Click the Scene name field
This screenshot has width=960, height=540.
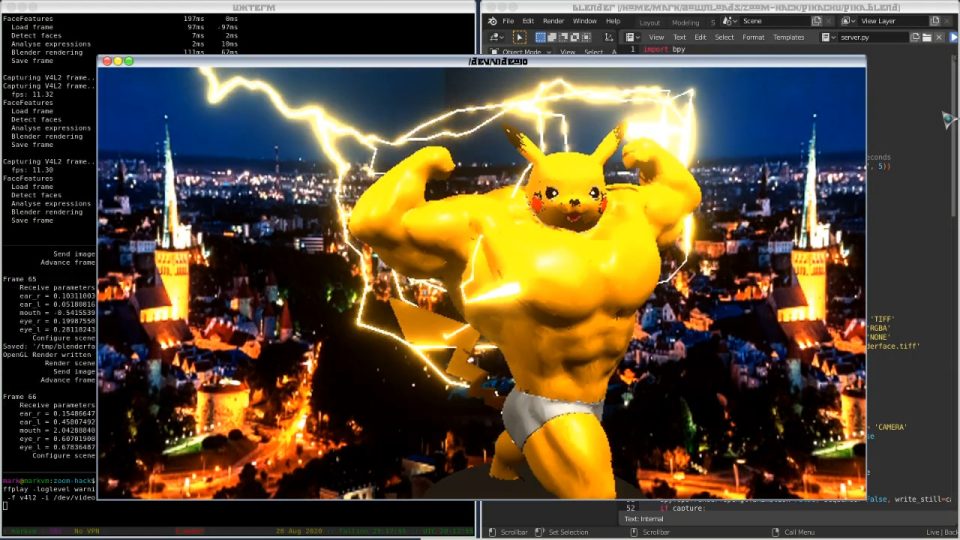click(x=775, y=21)
